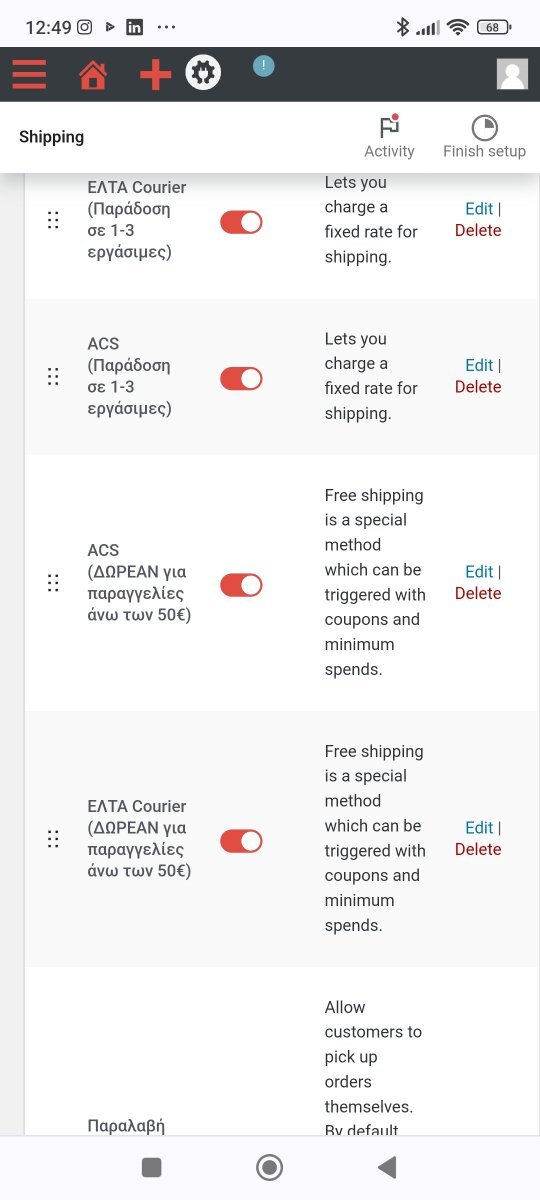Open the round gear settings icon
540x1200 pixels.
(x=203, y=72)
